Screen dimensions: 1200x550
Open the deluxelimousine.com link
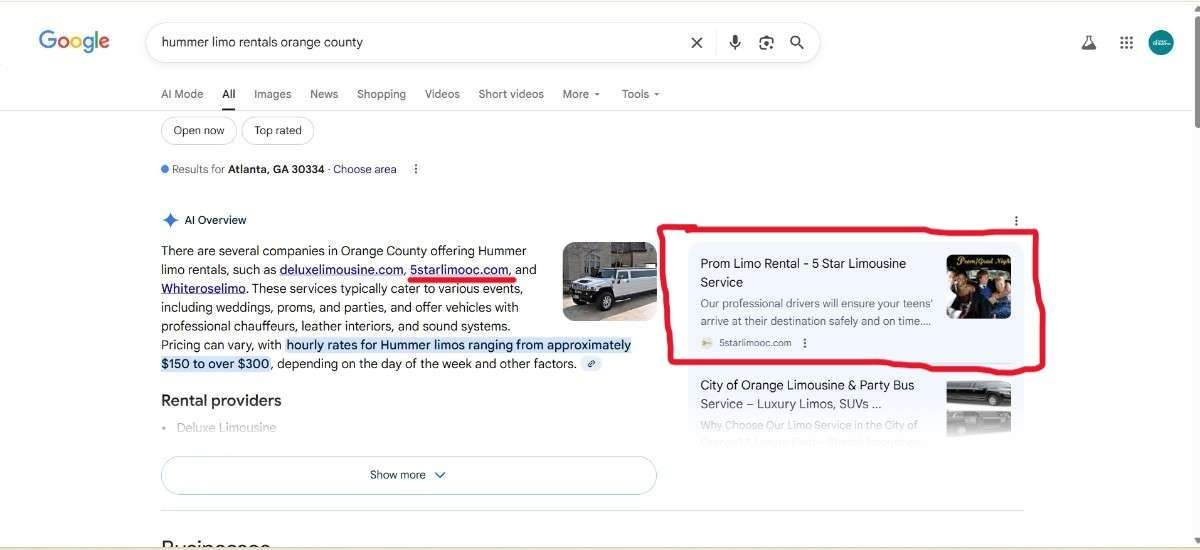point(341,270)
